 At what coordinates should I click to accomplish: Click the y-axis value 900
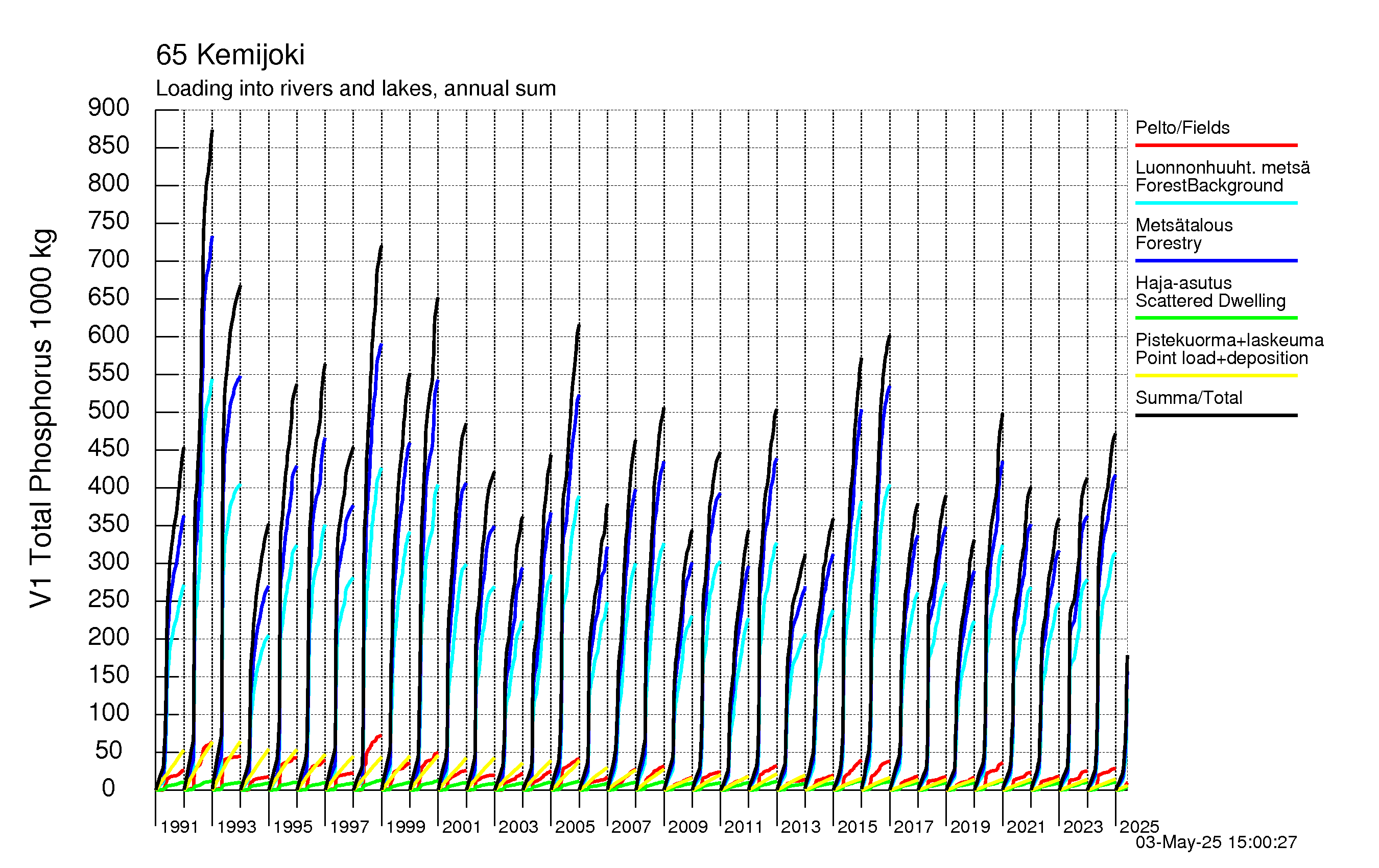coord(109,108)
